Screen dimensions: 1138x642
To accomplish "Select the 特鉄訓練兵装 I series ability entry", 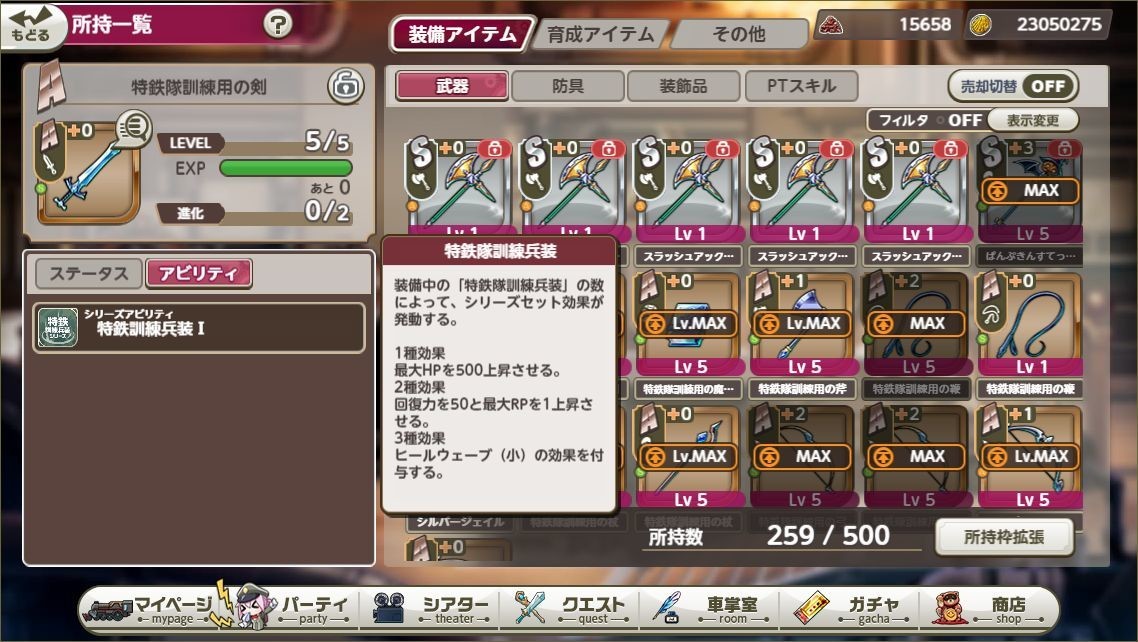I will pos(198,328).
